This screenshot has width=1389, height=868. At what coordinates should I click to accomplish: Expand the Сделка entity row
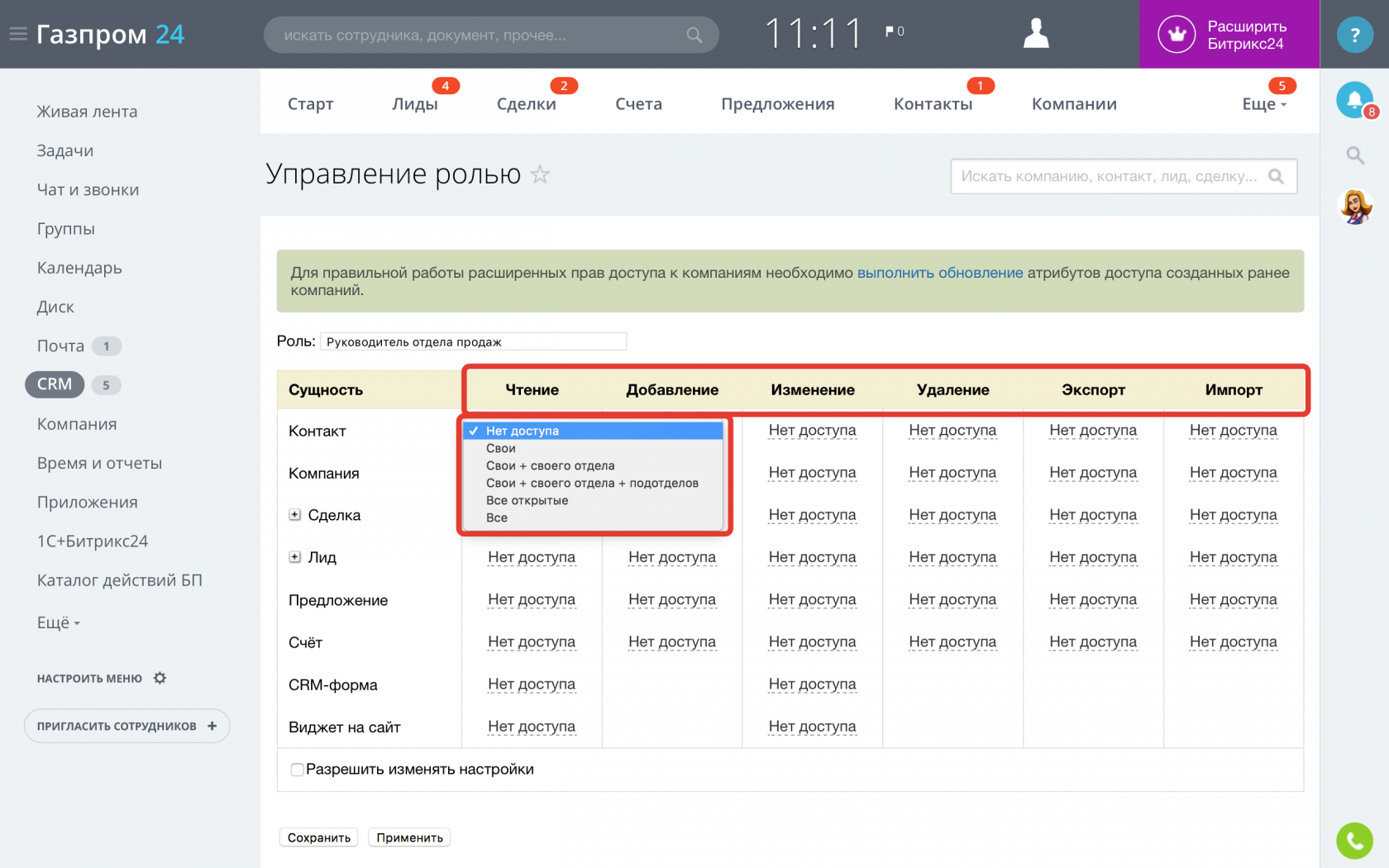pyautogui.click(x=294, y=514)
